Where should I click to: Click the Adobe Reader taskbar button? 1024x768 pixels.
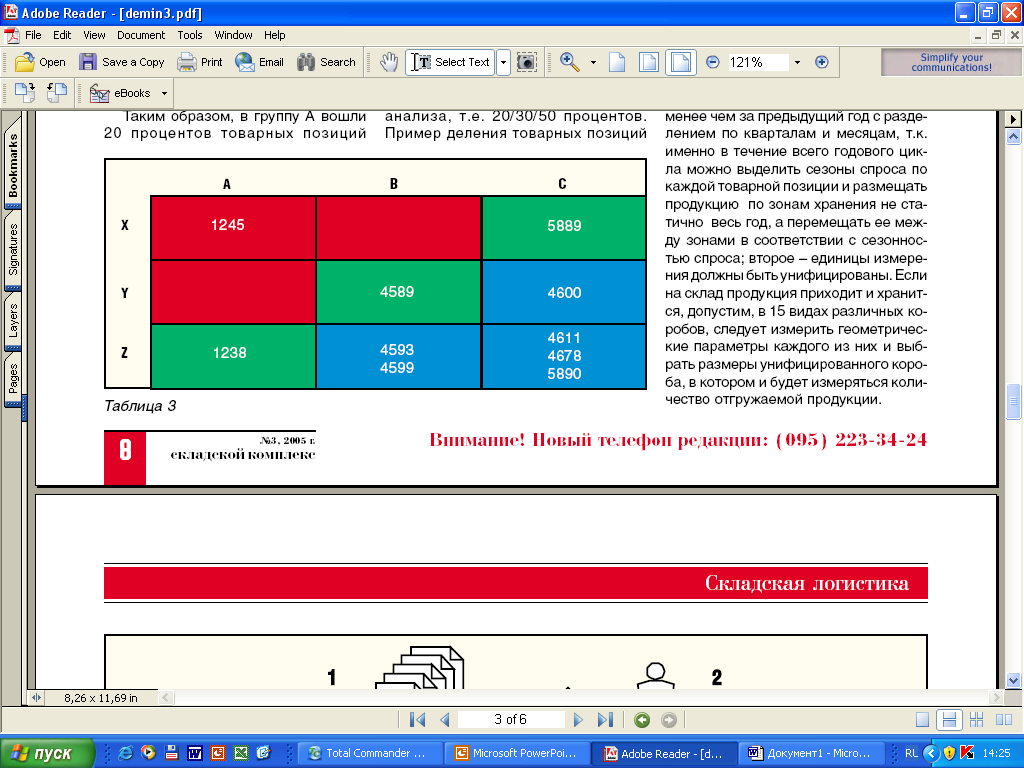coord(664,753)
